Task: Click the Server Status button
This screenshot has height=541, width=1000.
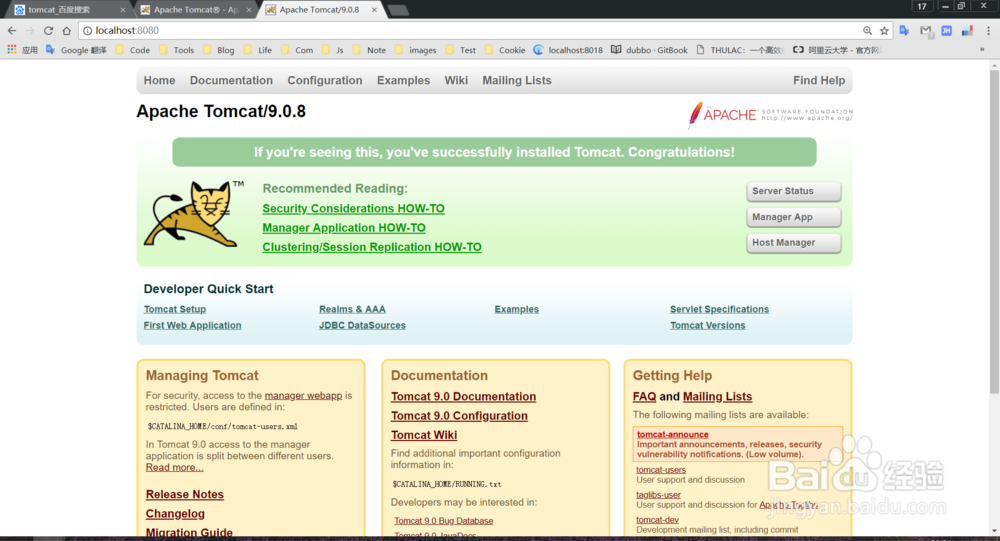Action: pos(794,191)
